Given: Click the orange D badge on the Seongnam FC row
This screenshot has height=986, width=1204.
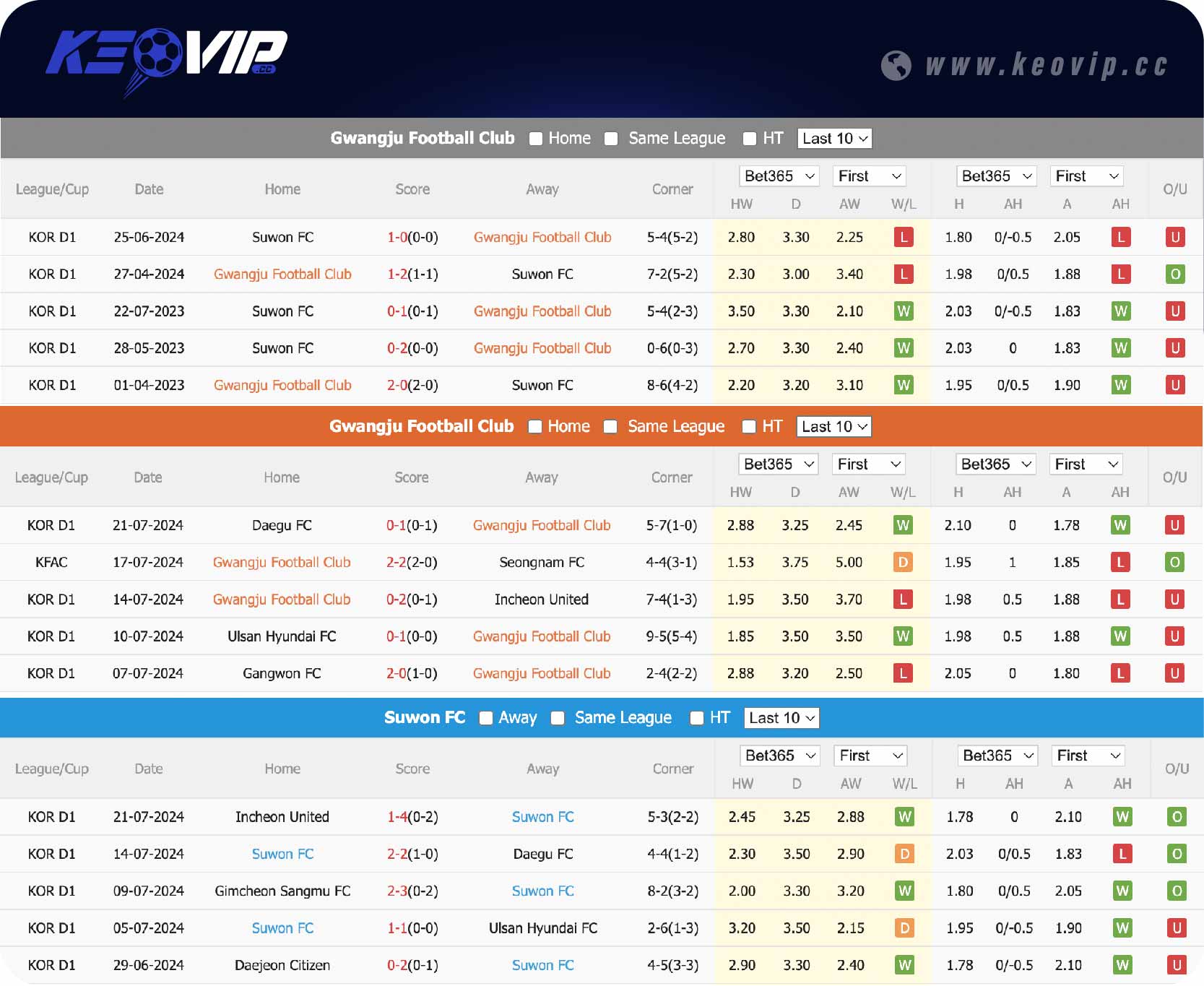Looking at the screenshot, I should pyautogui.click(x=904, y=562).
